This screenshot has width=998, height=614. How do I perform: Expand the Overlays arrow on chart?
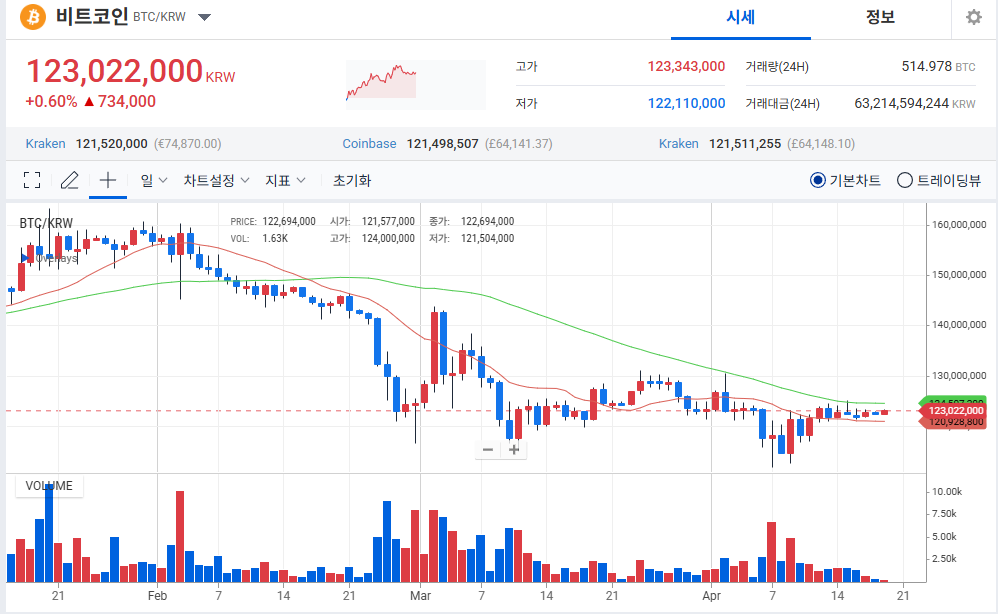pos(24,258)
